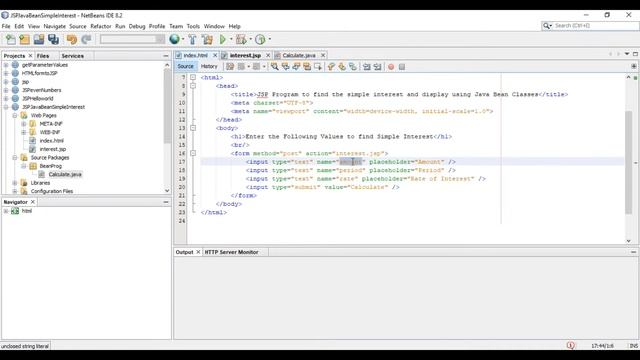Toggle the Highlight Search editor icon

click(307, 67)
